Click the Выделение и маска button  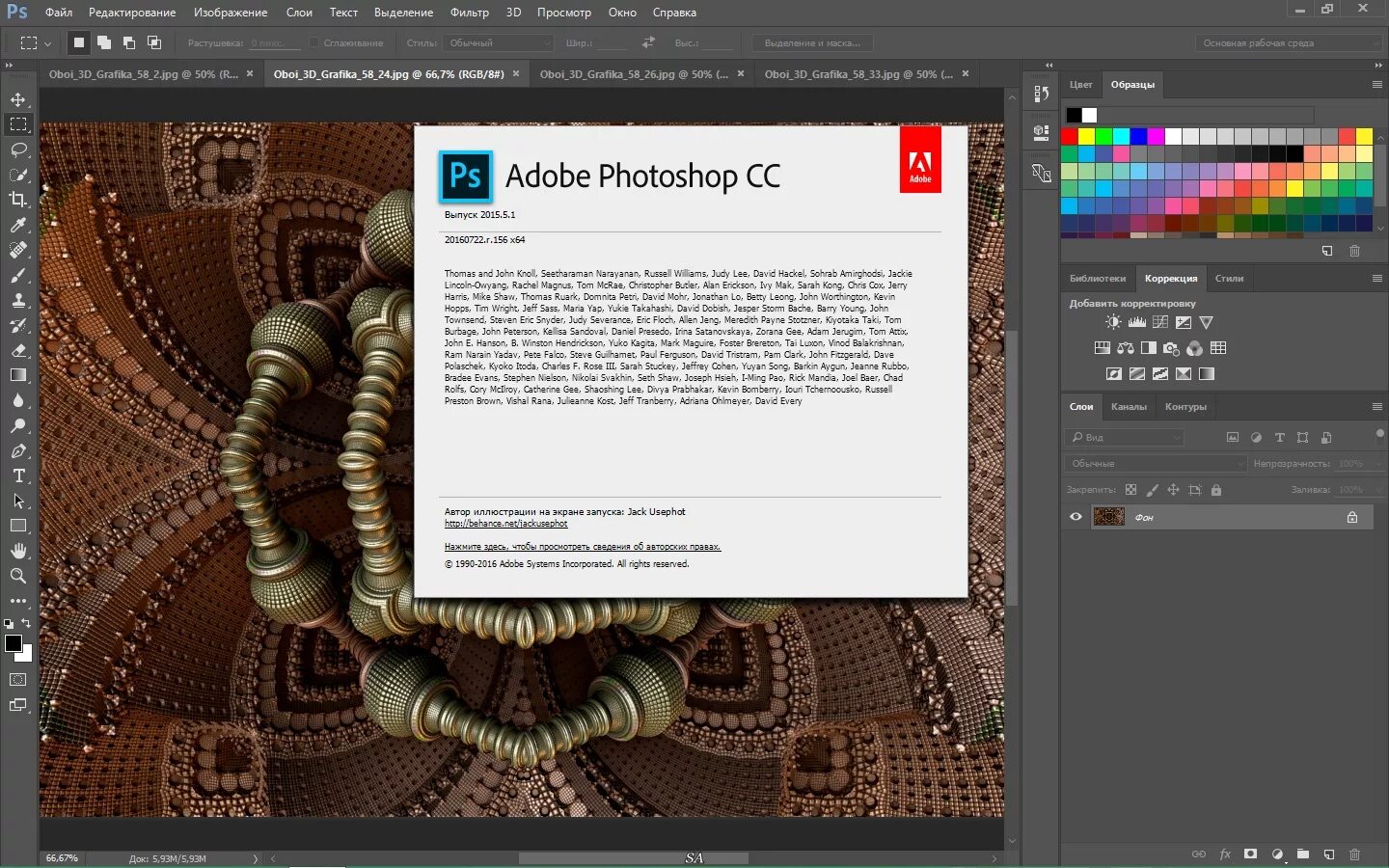[x=812, y=42]
